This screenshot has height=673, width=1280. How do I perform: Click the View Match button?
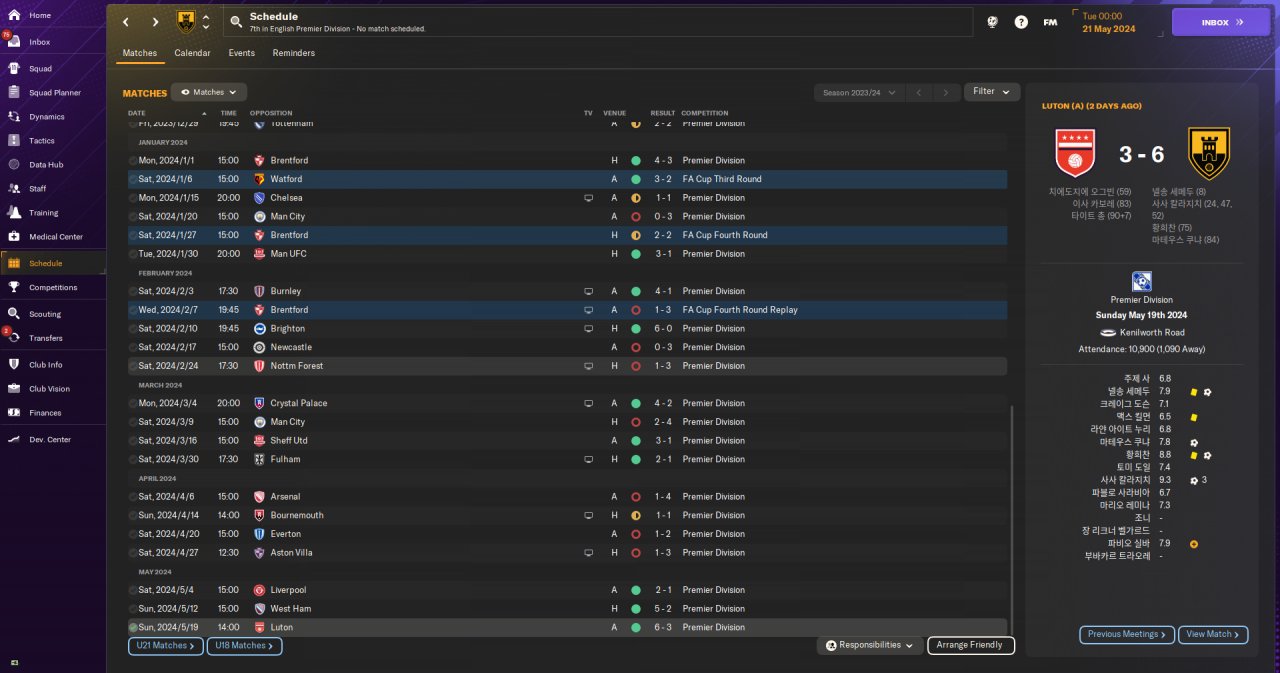(1213, 634)
